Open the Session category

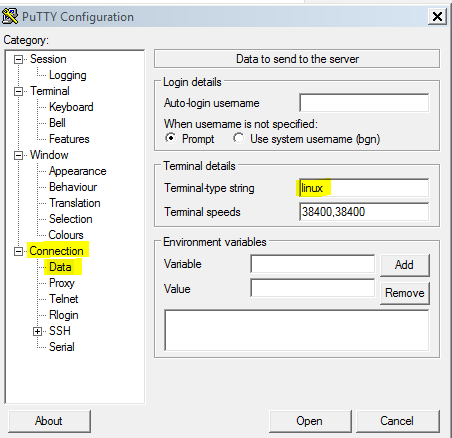pyautogui.click(x=48, y=59)
